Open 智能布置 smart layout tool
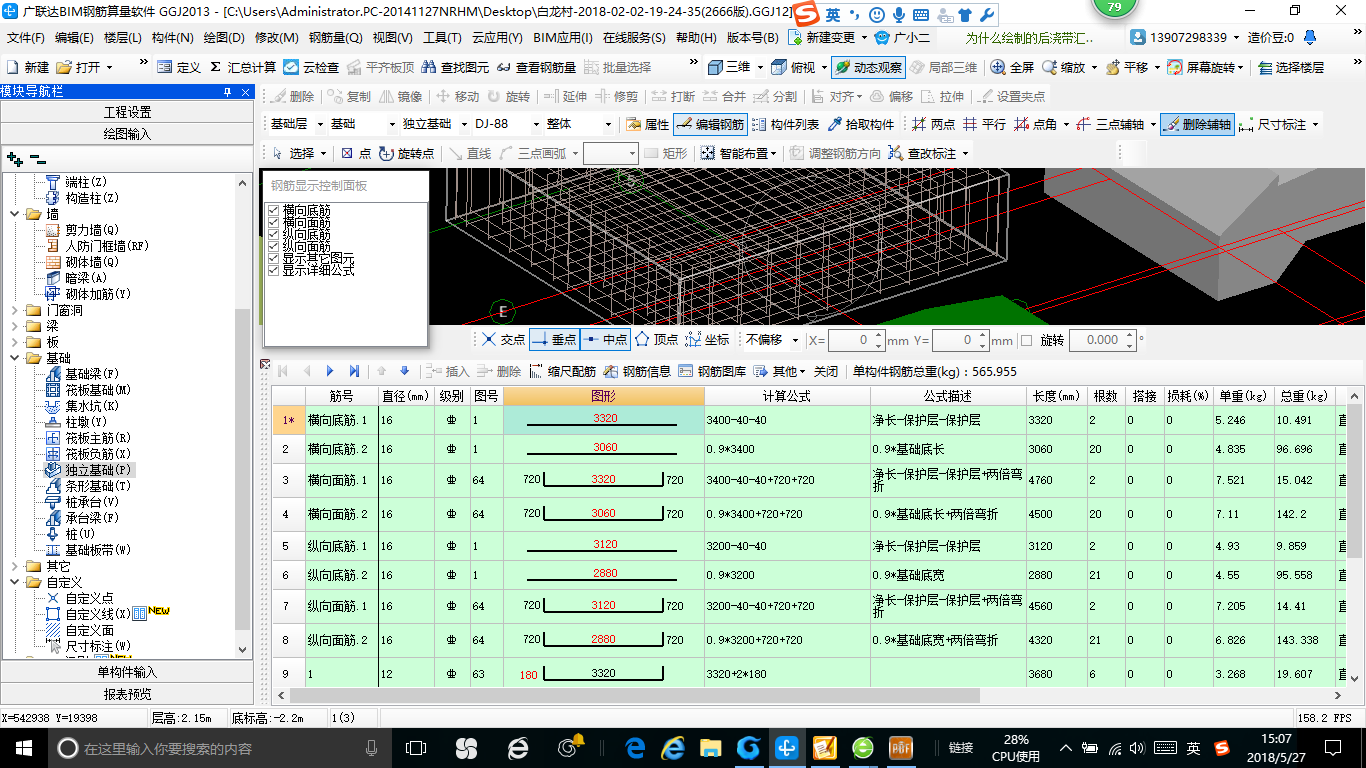 click(739, 153)
